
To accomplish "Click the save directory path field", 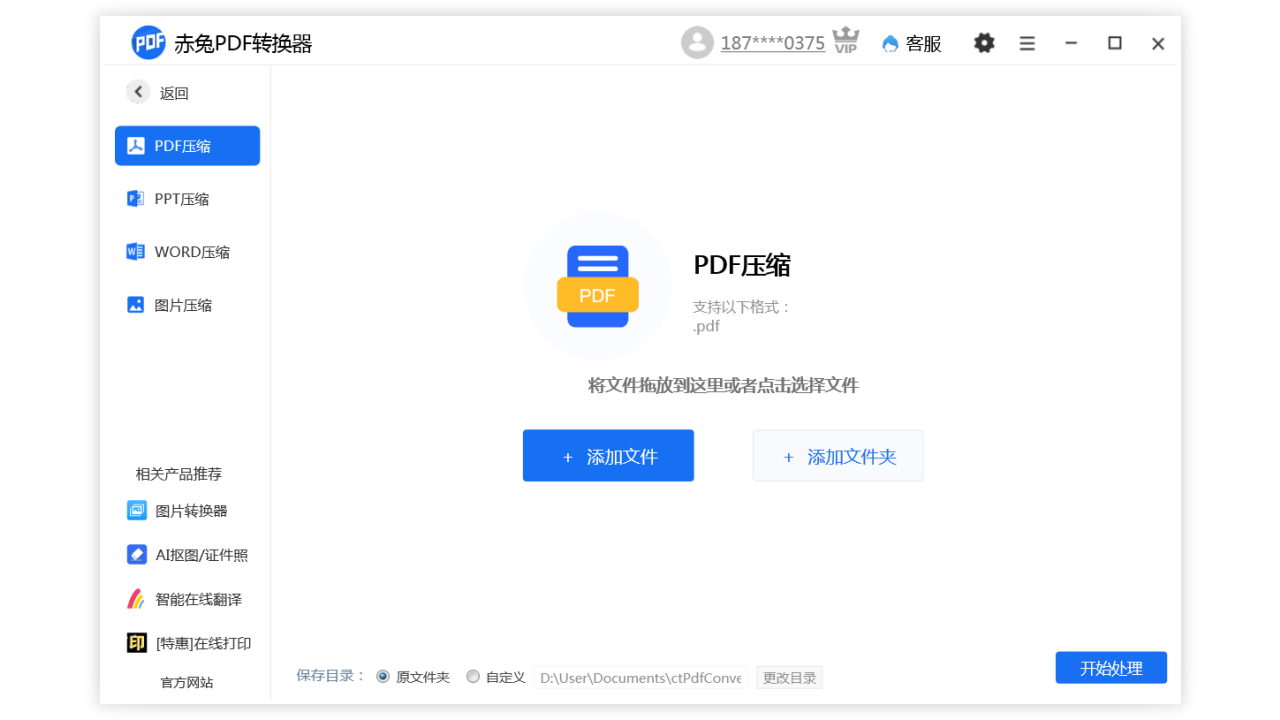I will tap(640, 678).
